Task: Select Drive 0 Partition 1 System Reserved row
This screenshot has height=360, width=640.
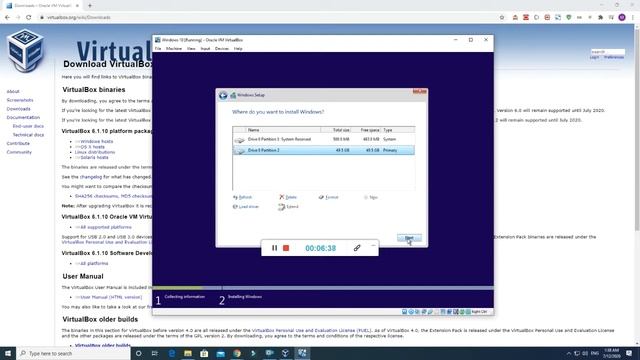Action: click(324, 139)
